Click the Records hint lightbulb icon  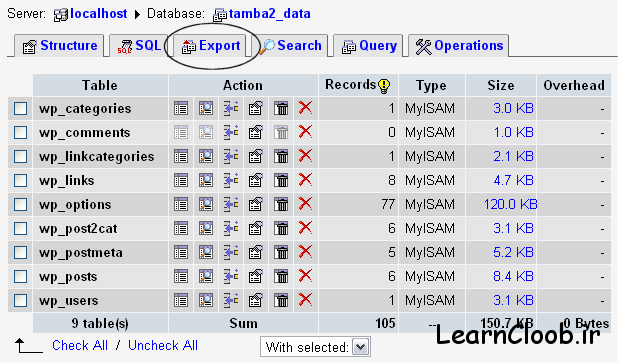pyautogui.click(x=384, y=86)
